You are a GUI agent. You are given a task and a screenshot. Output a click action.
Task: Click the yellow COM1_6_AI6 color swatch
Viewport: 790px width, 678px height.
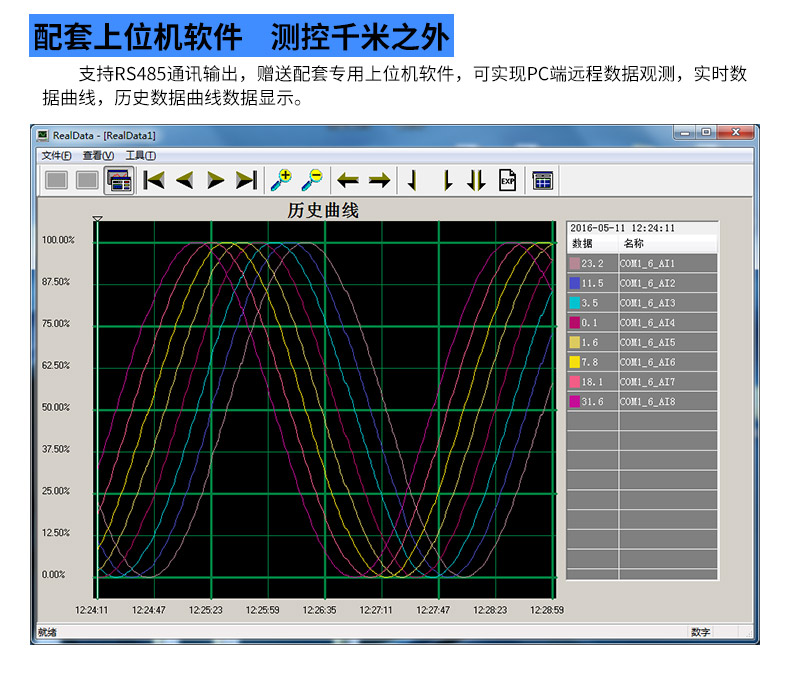(x=574, y=362)
